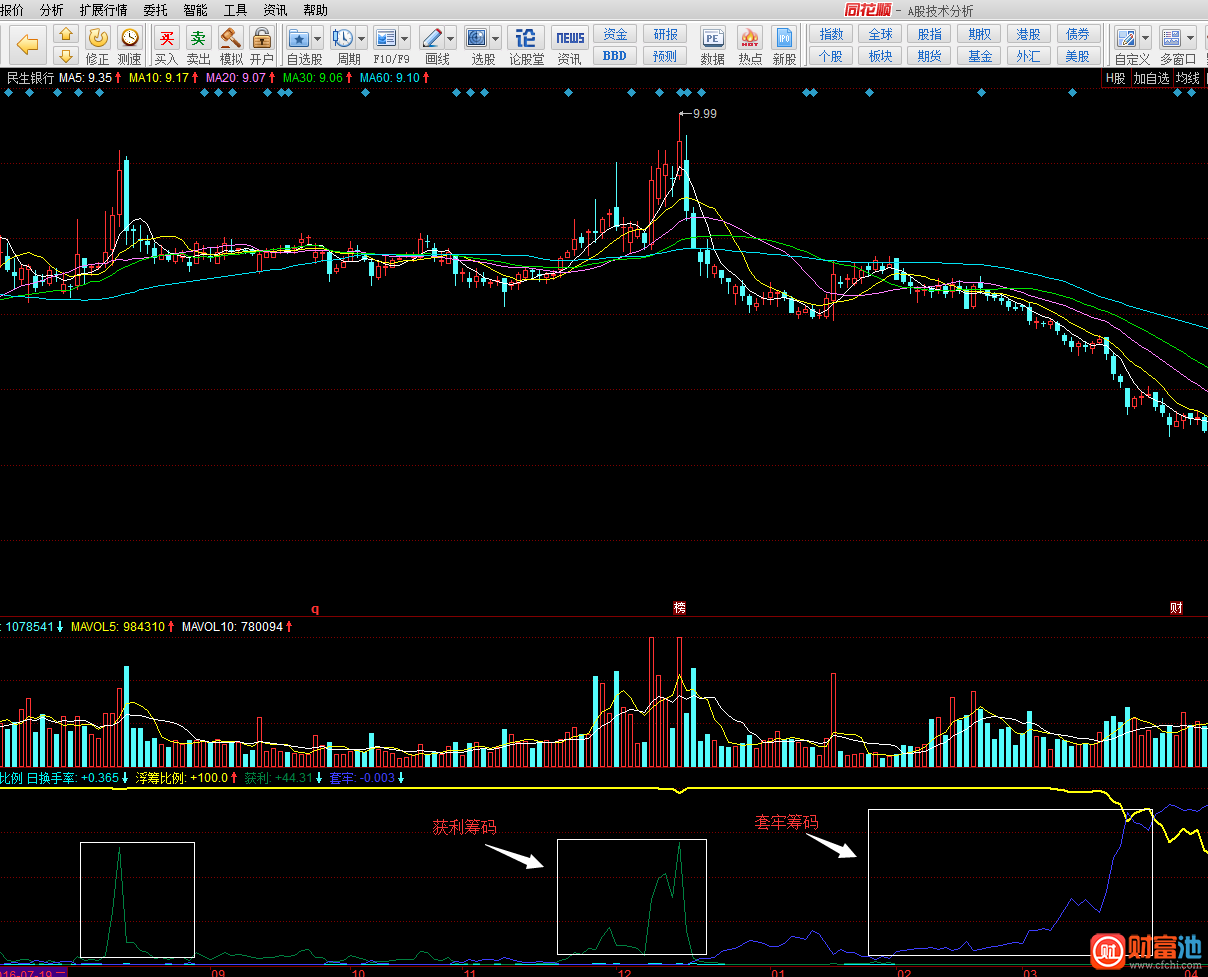Click the 周期 period clock icon
The image size is (1208, 977).
click(342, 39)
